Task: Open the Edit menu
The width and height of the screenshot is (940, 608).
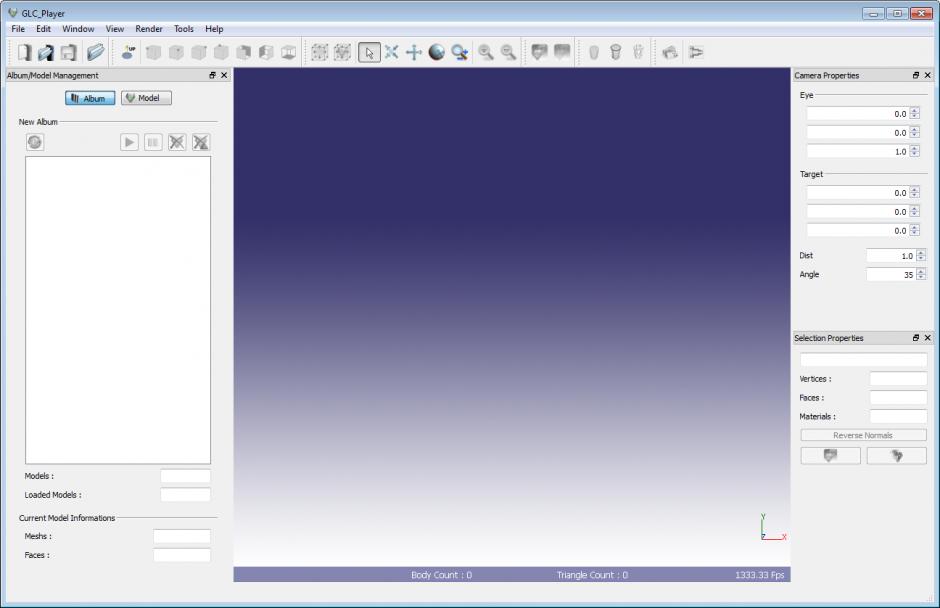Action: [x=43, y=29]
